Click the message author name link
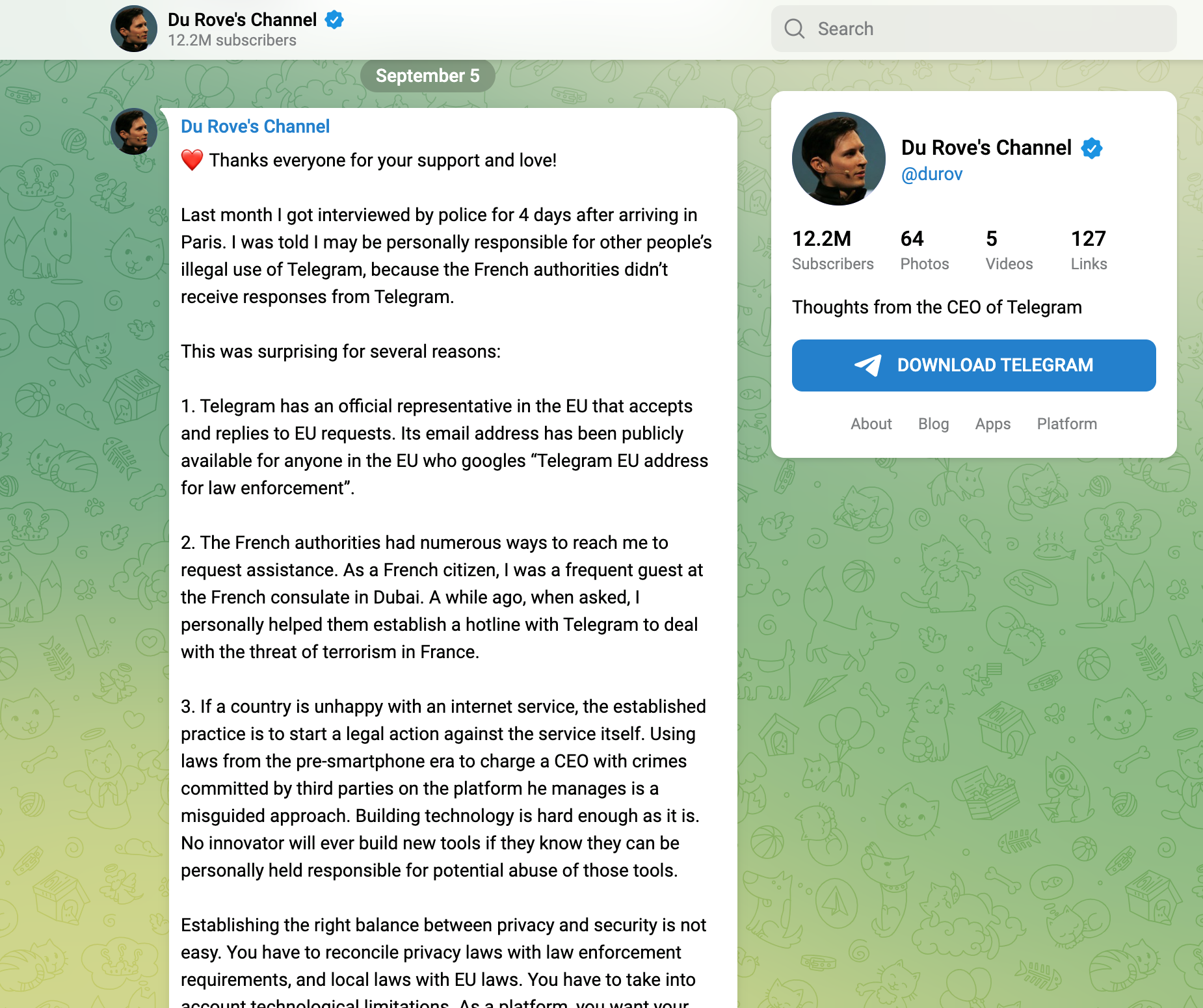Screen dimensions: 1203x1008 [255, 126]
